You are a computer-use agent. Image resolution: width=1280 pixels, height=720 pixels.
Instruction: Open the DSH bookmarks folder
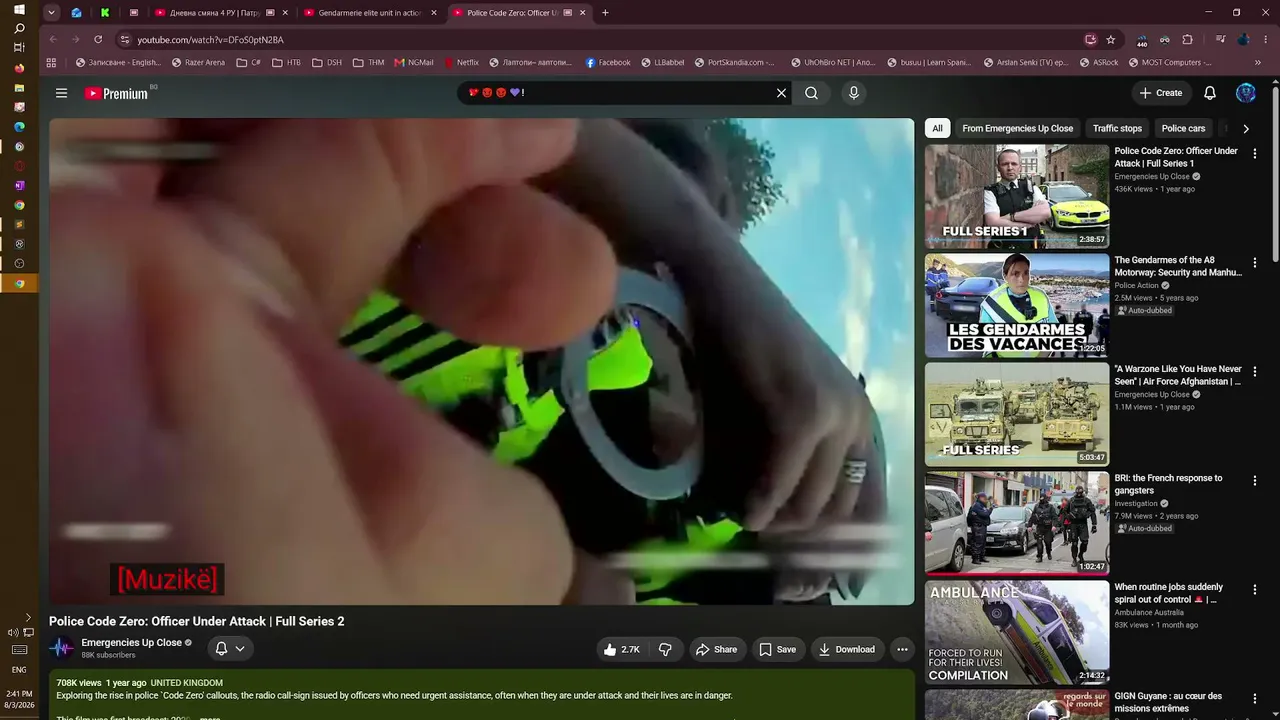point(327,62)
